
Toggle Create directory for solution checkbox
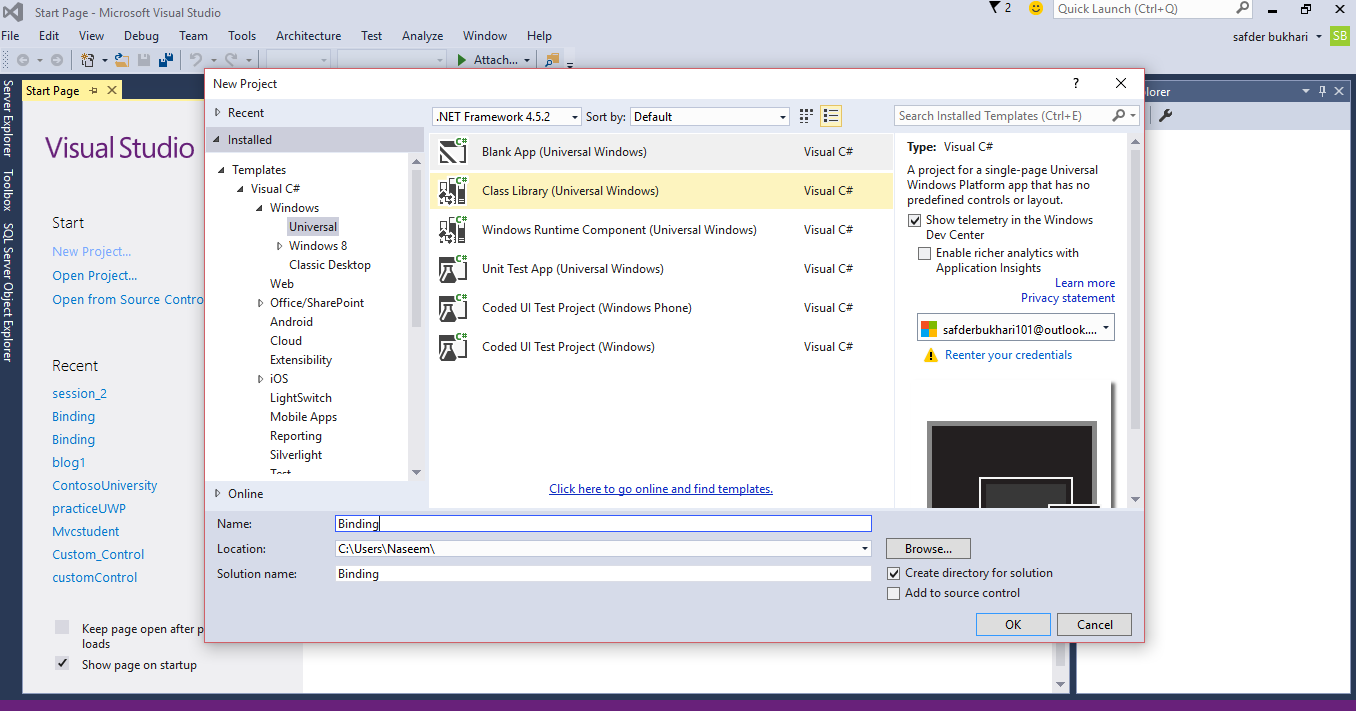tap(894, 573)
